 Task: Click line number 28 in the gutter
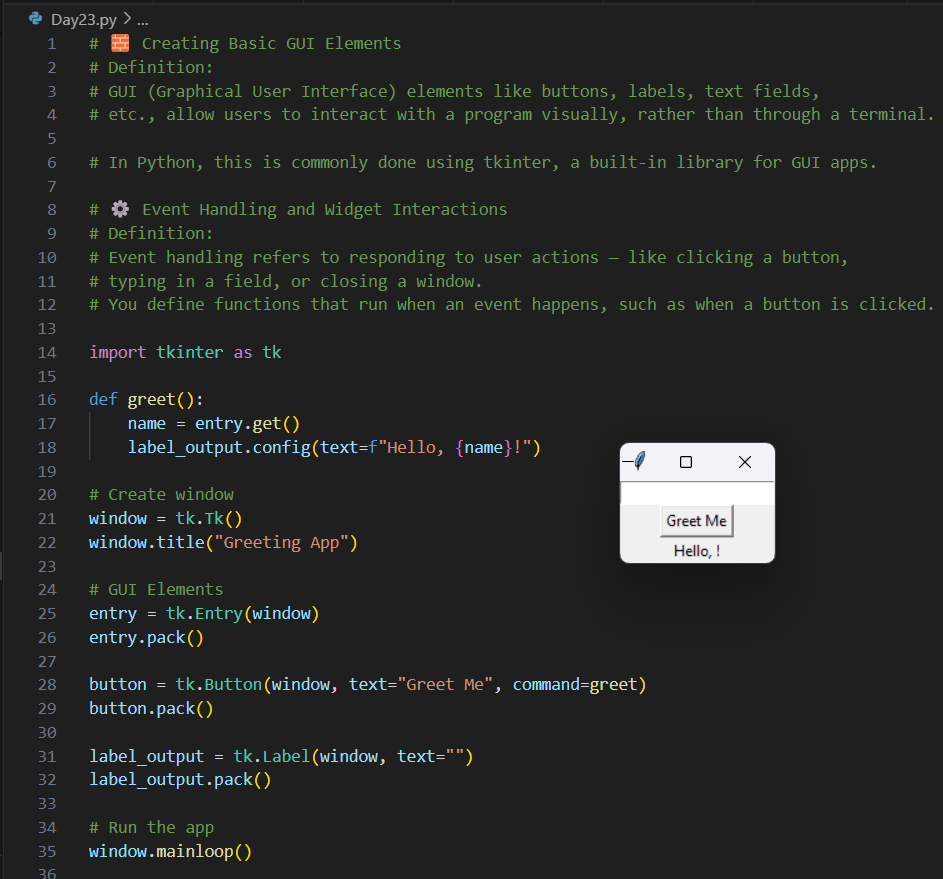[x=47, y=684]
